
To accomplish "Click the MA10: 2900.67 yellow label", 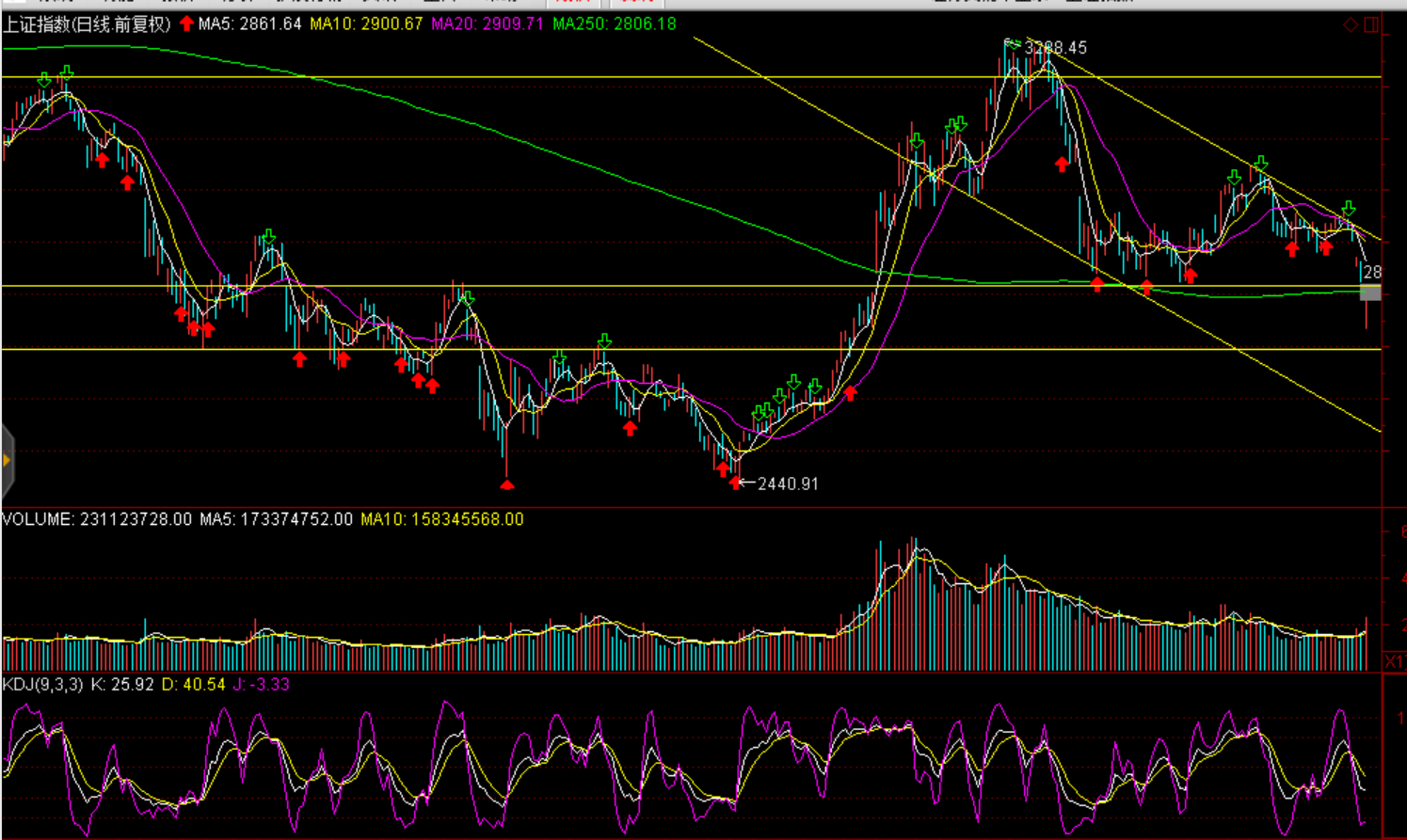I will (x=366, y=24).
